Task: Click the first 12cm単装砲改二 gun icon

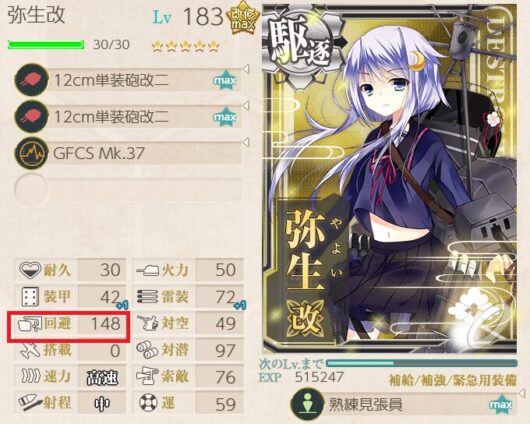Action: pos(31,80)
